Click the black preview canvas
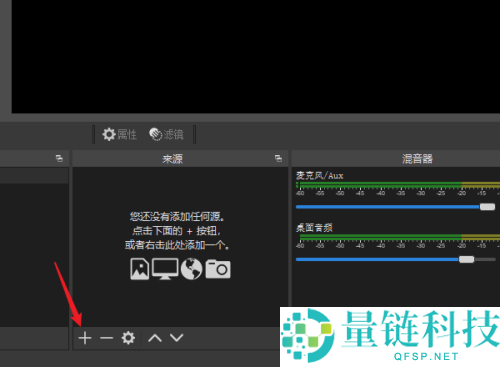Image resolution: width=500 pixels, height=367 pixels. [256, 56]
